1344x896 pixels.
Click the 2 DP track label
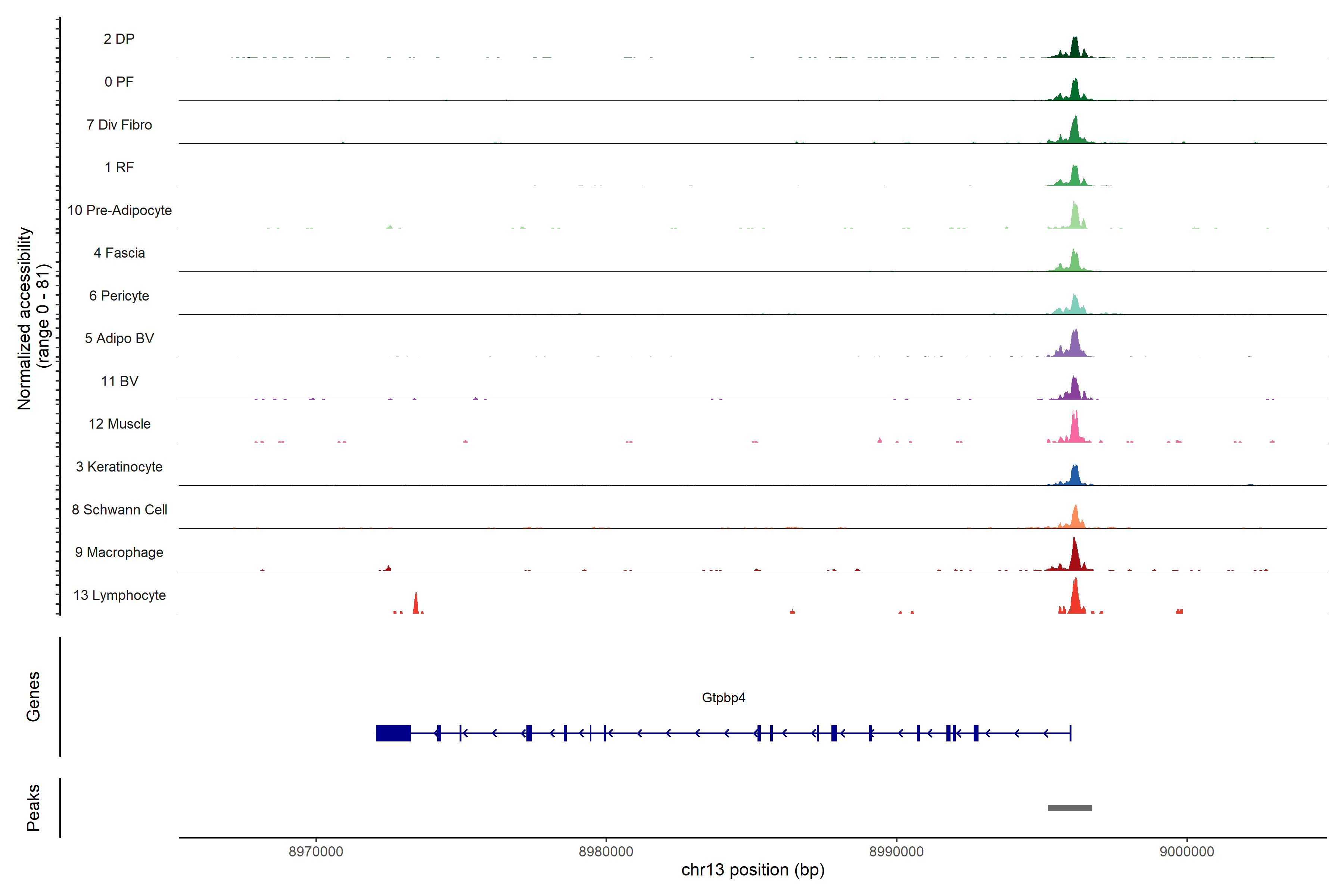119,39
